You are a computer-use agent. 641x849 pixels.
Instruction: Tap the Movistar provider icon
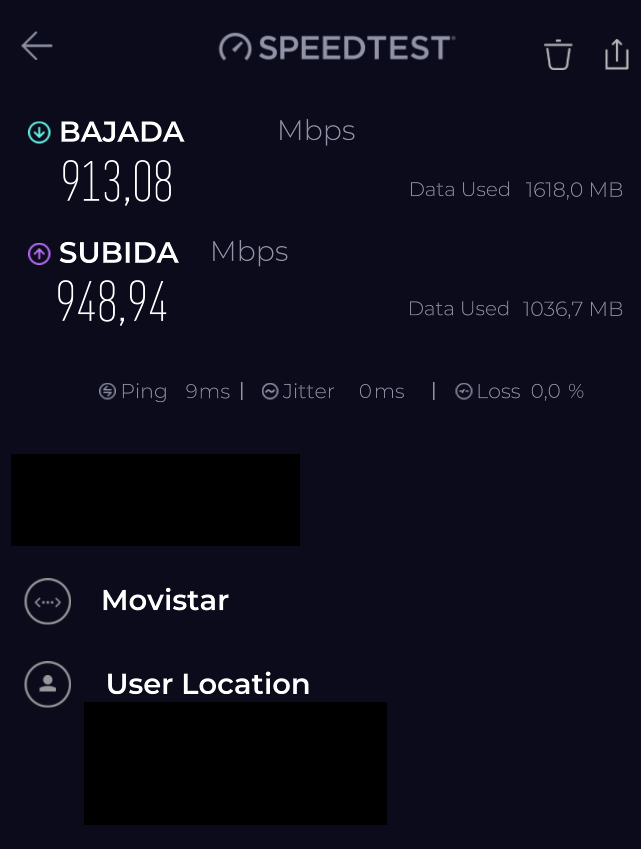pos(48,602)
